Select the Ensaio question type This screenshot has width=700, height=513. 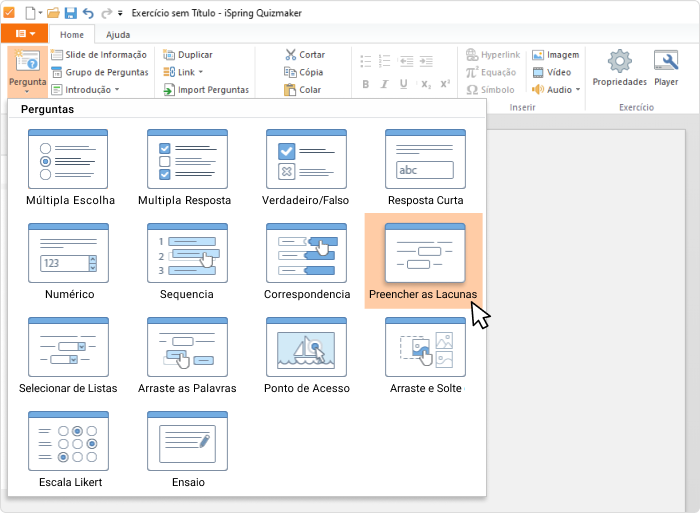click(x=187, y=449)
